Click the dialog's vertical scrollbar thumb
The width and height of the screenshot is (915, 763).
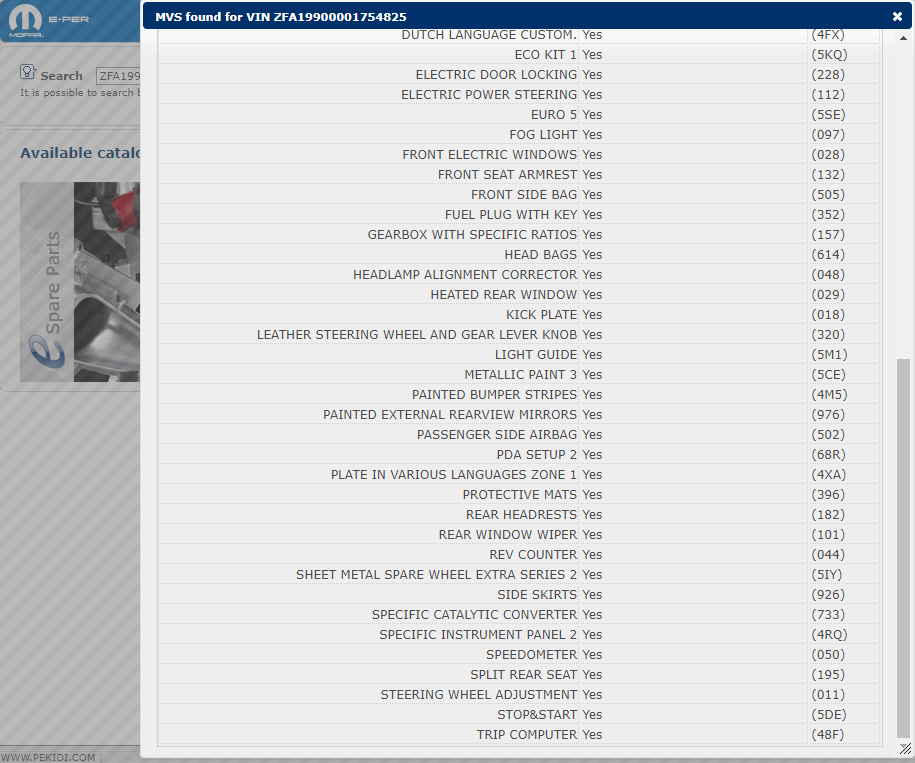point(903,545)
